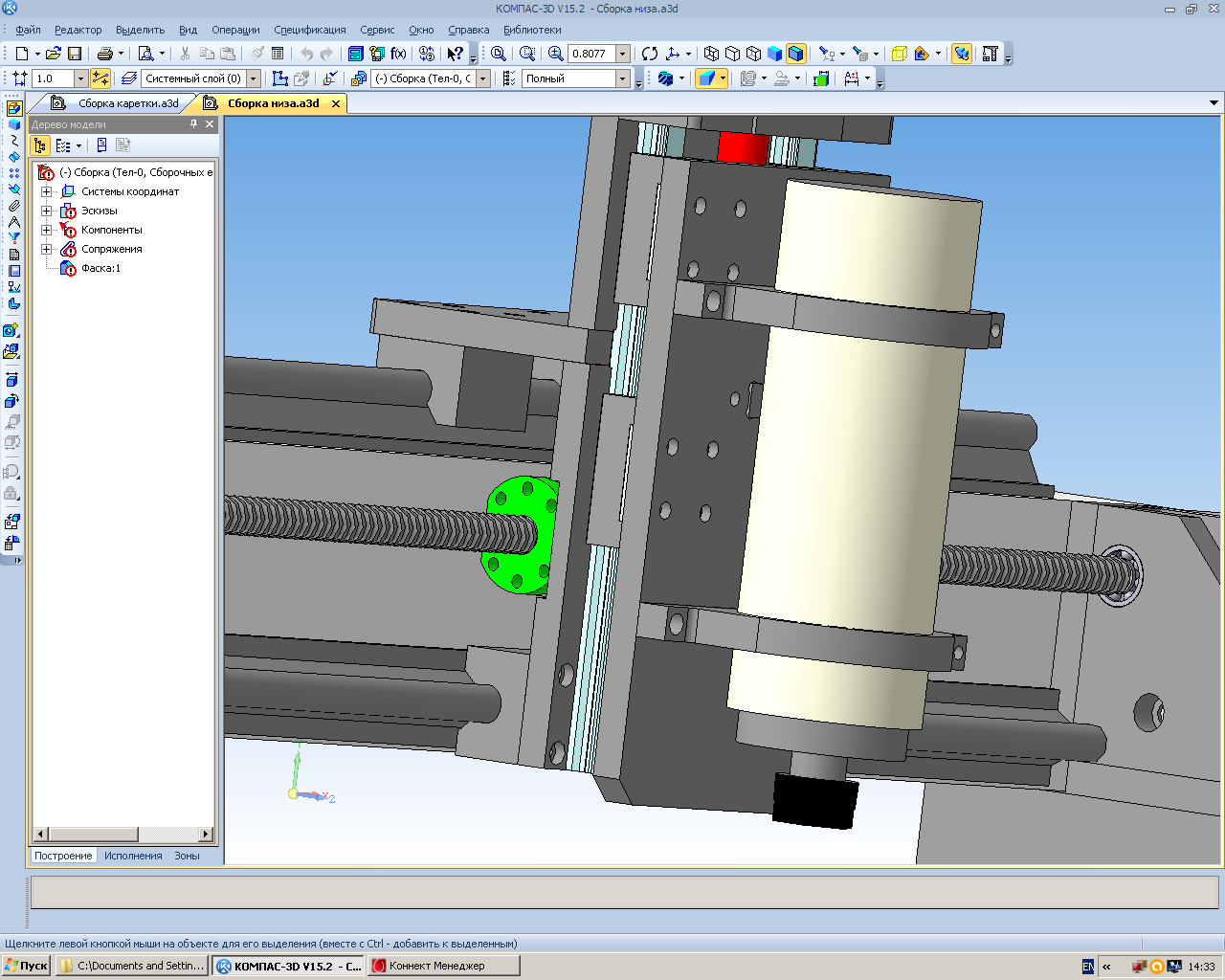Switch to Сборка каретки.a3d tab
Image resolution: width=1225 pixels, height=980 pixels.
(127, 103)
